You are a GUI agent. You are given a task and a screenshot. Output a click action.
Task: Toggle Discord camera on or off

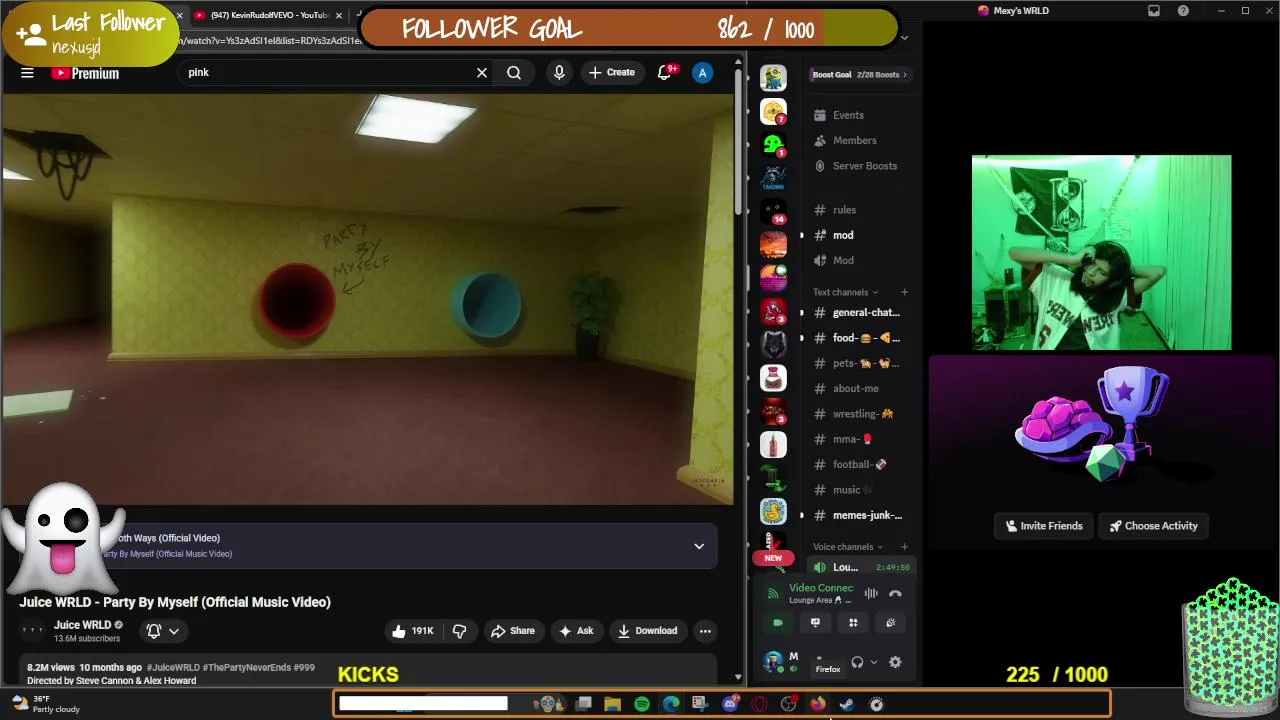coord(778,623)
